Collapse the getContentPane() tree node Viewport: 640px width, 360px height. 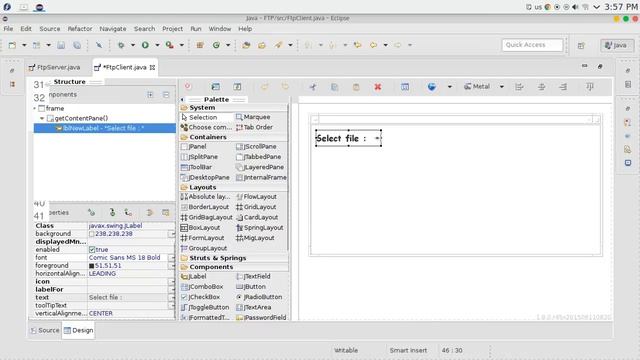pyautogui.click(x=42, y=118)
